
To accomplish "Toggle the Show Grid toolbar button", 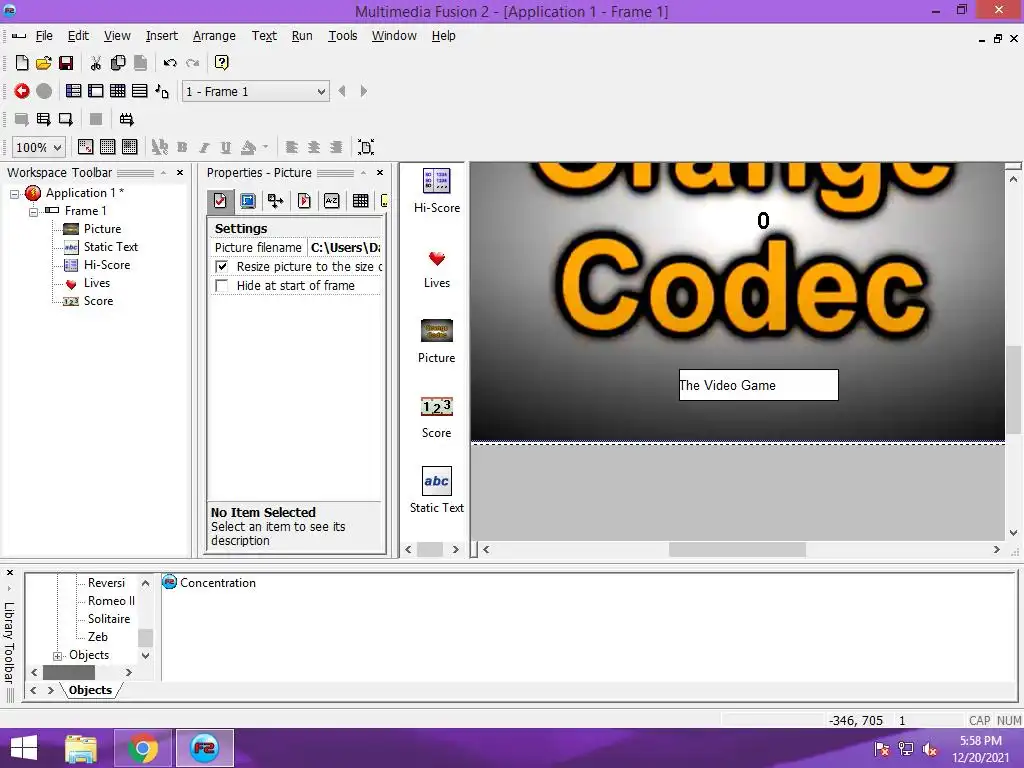I will click(108, 147).
